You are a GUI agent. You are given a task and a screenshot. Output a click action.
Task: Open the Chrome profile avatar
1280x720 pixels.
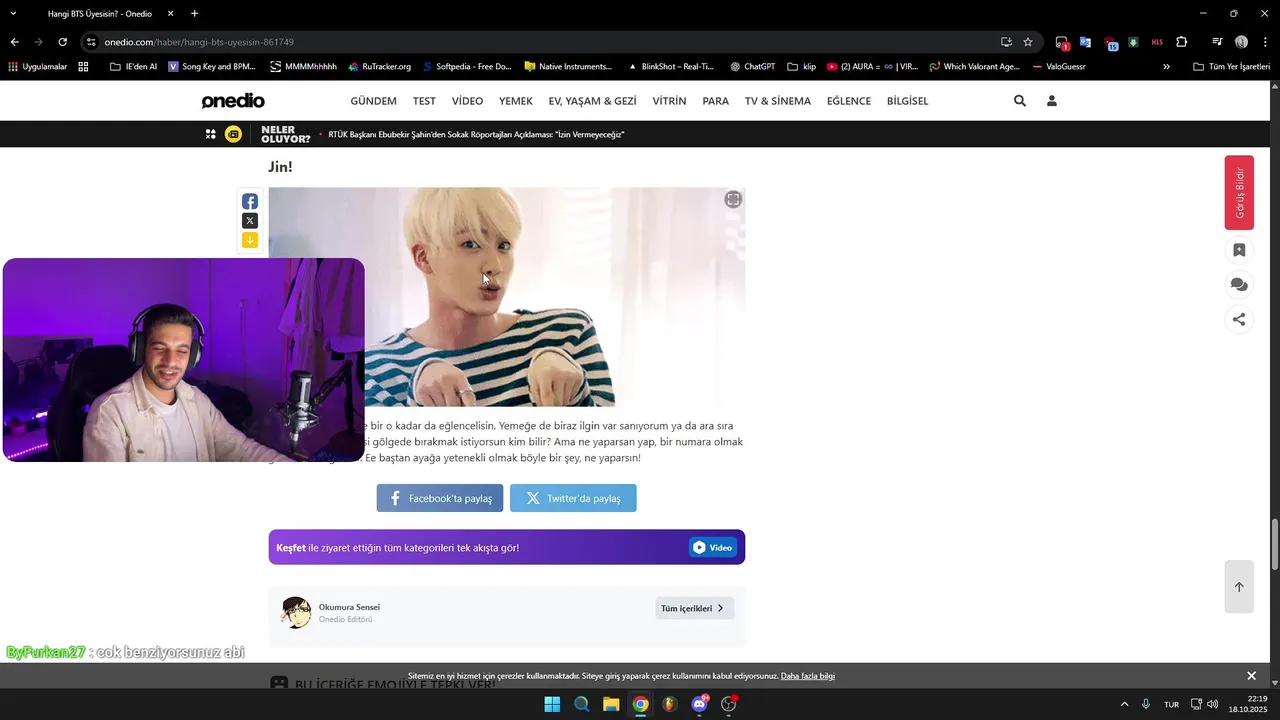(1241, 42)
